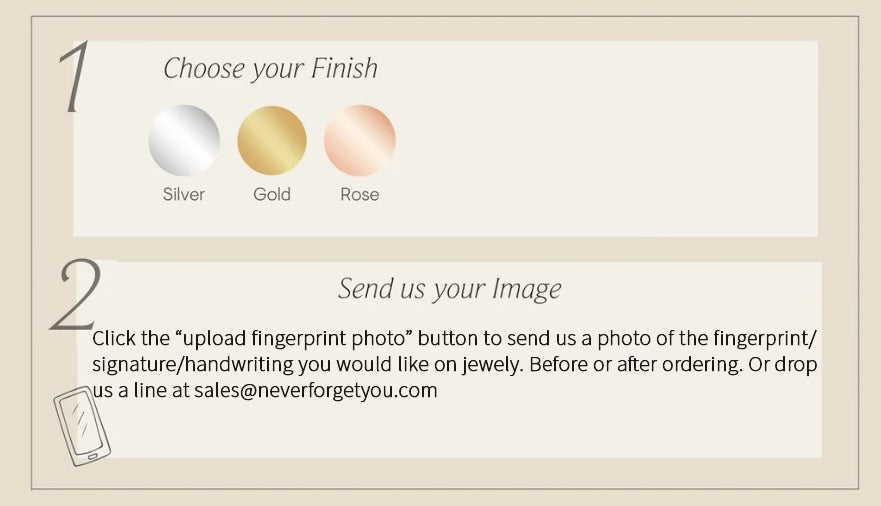Click the Send us your Image heading
The width and height of the screenshot is (881, 506).
coord(449,289)
